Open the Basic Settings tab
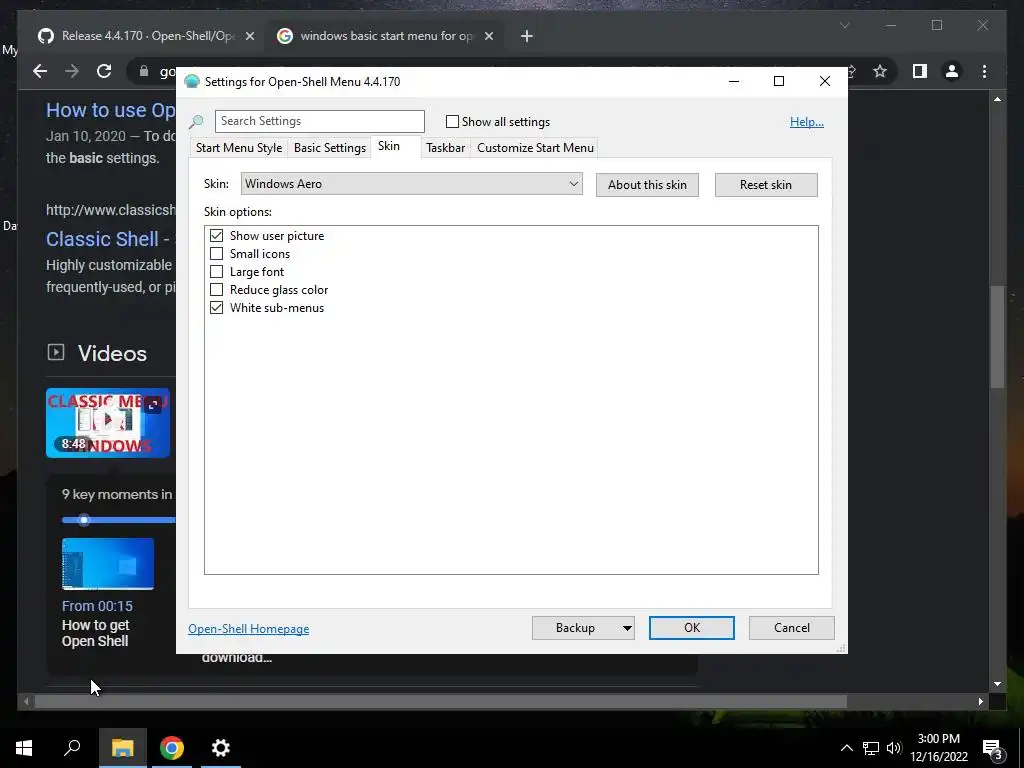The image size is (1024, 768). (330, 148)
